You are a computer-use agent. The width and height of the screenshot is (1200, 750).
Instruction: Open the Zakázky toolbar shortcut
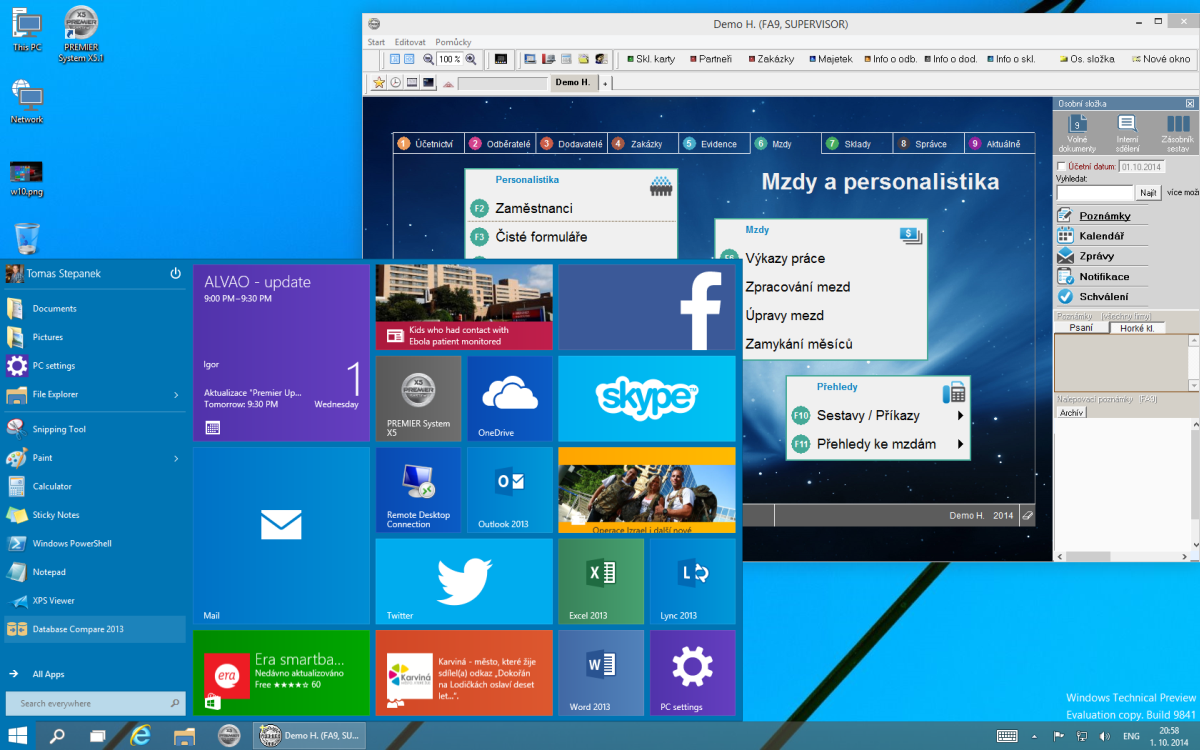coord(771,59)
